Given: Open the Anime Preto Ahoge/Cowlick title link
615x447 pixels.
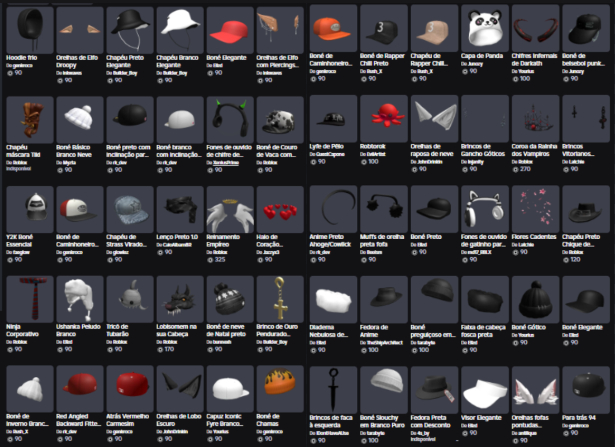Looking at the screenshot, I should pos(330,240).
